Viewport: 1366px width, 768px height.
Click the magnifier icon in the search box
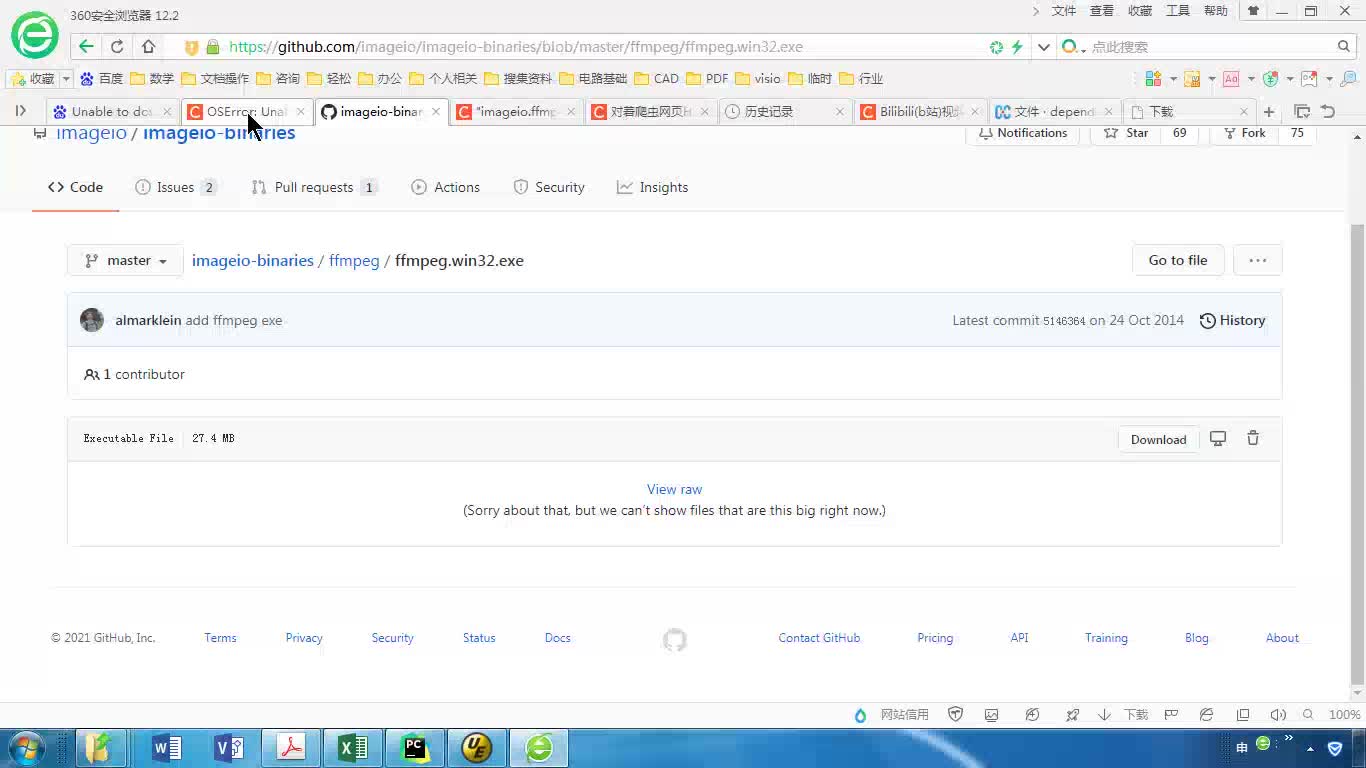tap(1344, 46)
